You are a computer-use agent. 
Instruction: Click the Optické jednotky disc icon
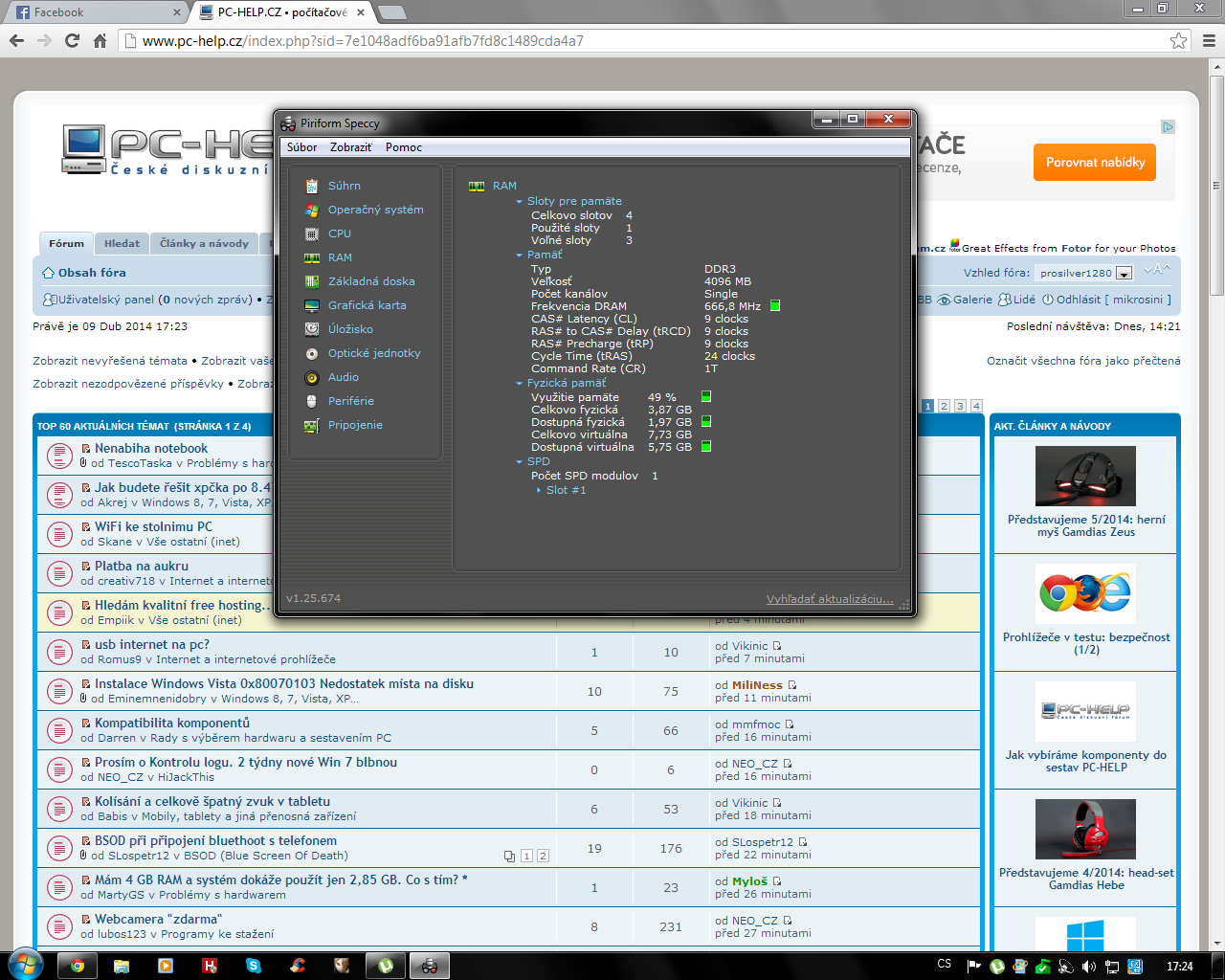tap(311, 353)
